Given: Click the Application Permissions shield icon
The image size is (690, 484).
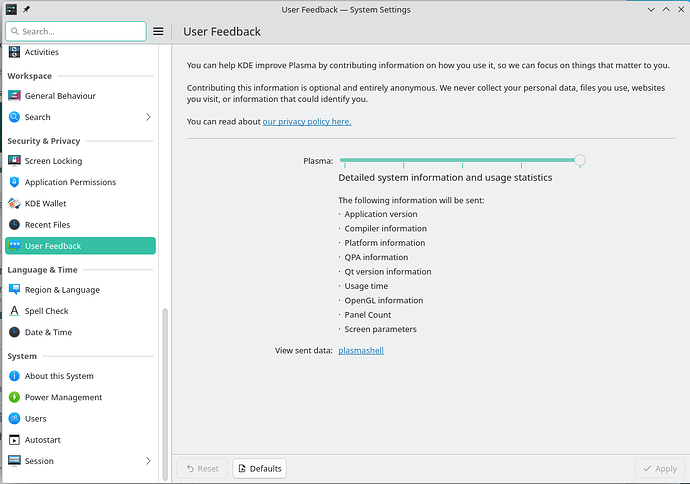Looking at the screenshot, I should (x=14, y=182).
